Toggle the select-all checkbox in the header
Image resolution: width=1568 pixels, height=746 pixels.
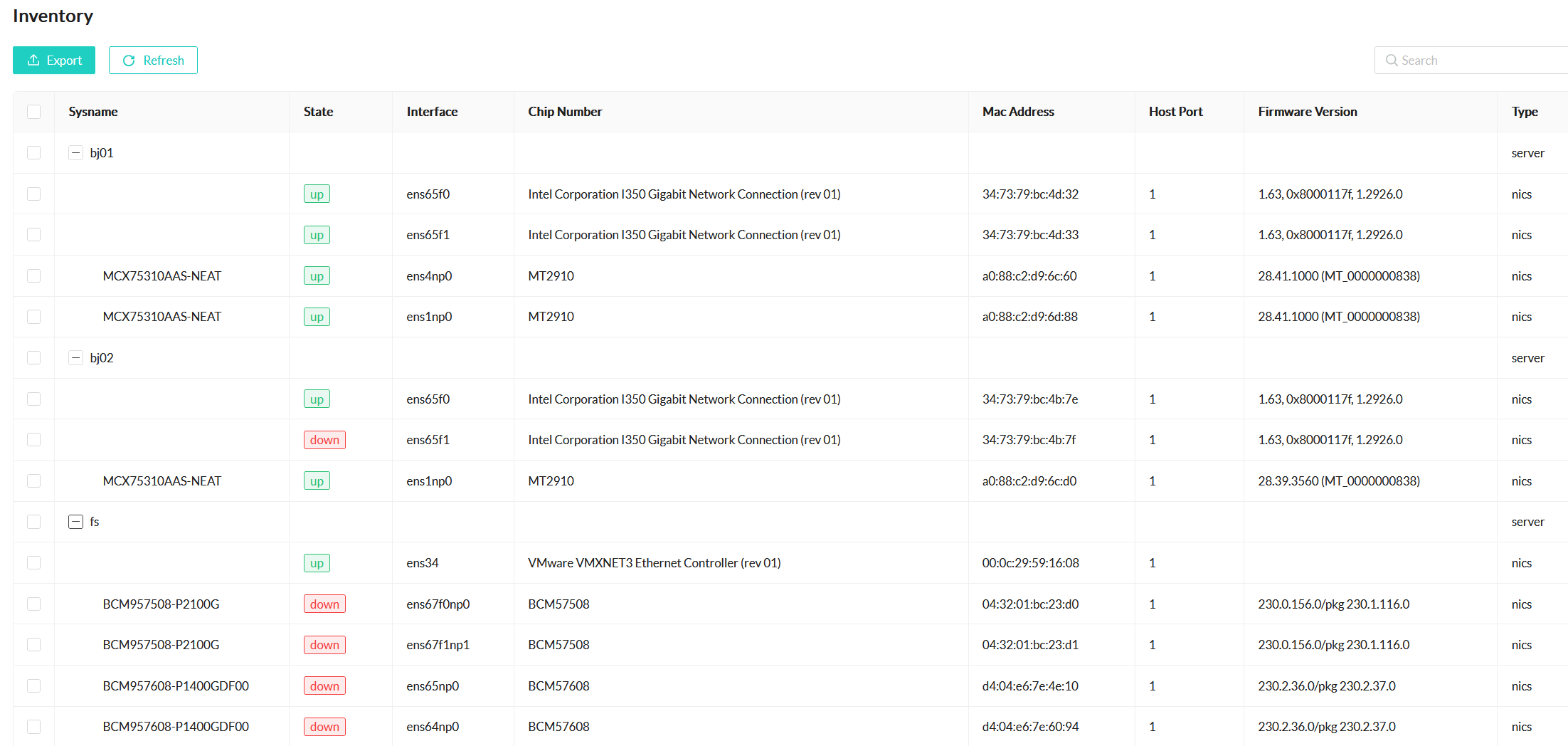point(34,112)
